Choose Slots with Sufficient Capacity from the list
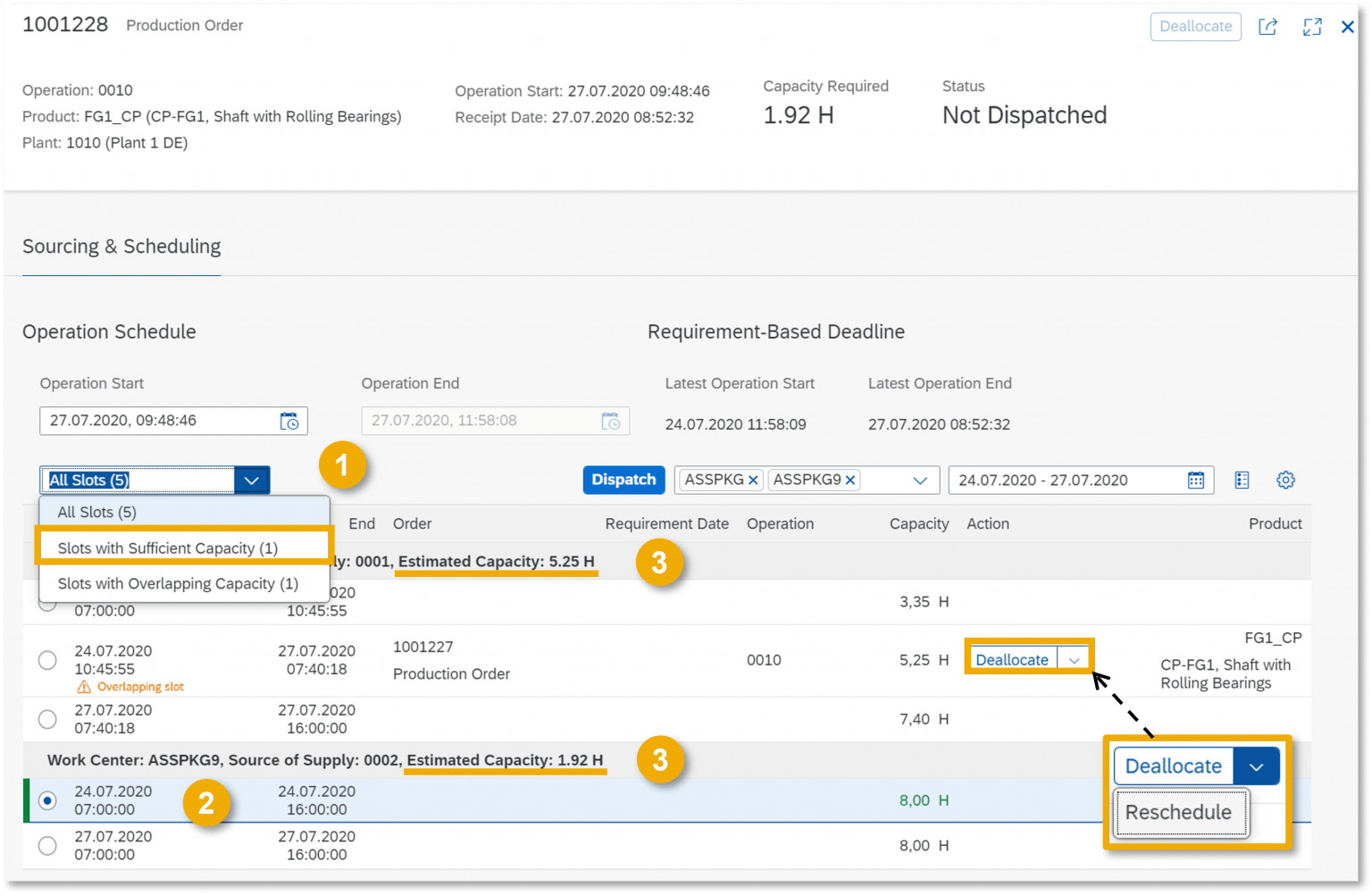Viewport: 1372px width, 895px height. (169, 548)
